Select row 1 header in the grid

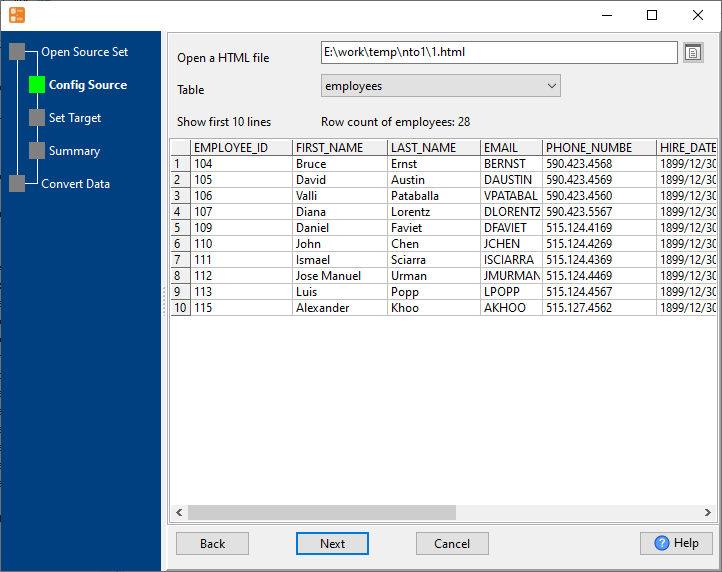[179, 164]
